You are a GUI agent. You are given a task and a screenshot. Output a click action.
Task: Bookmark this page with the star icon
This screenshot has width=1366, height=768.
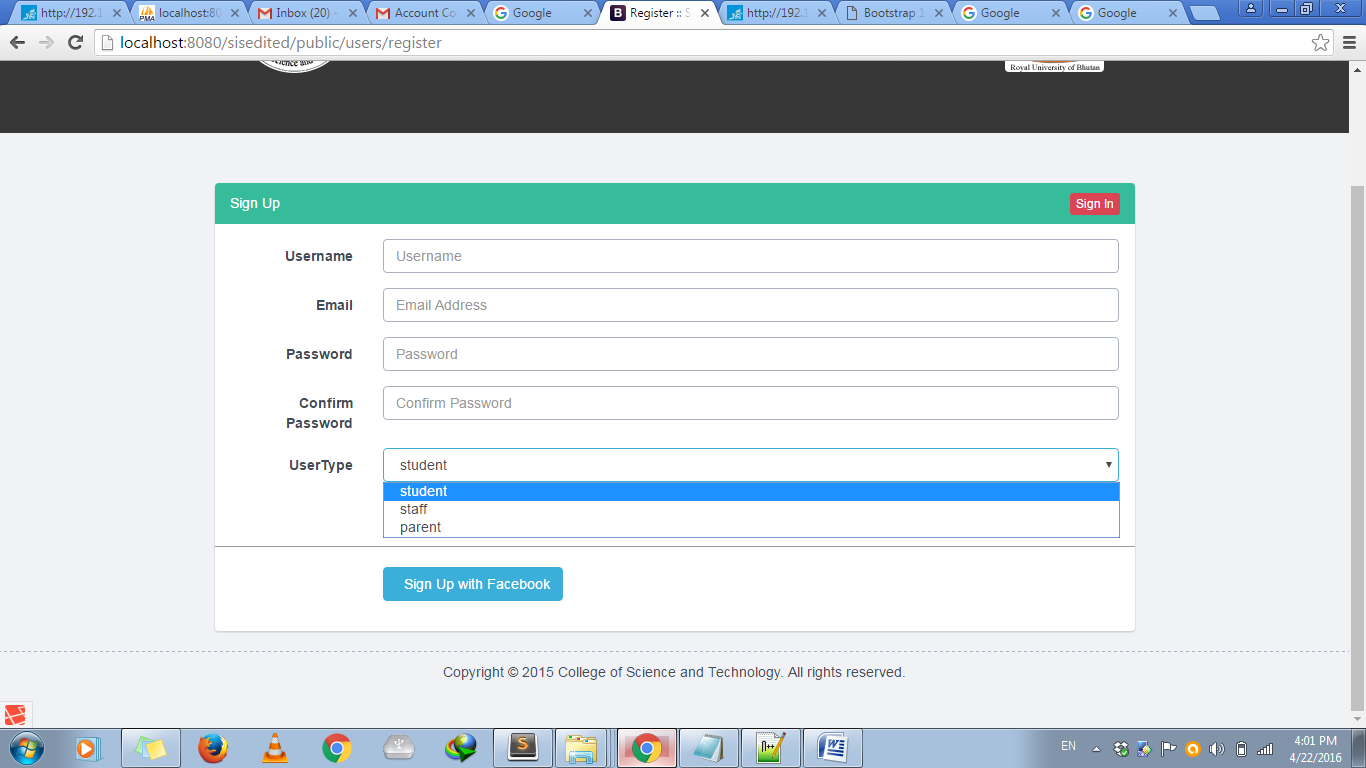[1320, 43]
